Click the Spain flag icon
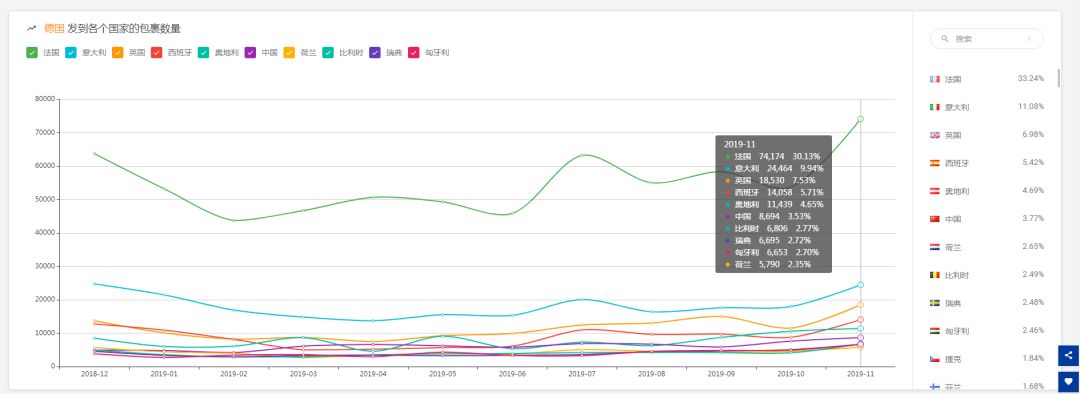 [935, 163]
